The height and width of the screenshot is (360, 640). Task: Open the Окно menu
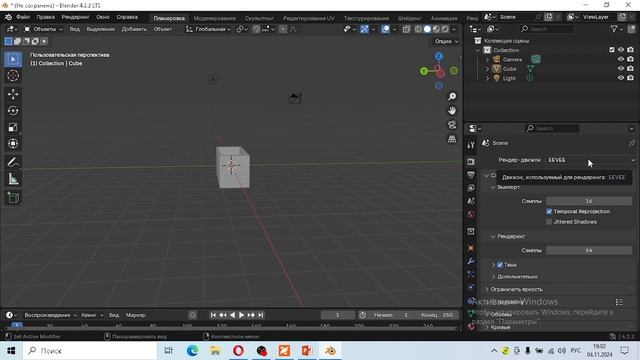(103, 17)
